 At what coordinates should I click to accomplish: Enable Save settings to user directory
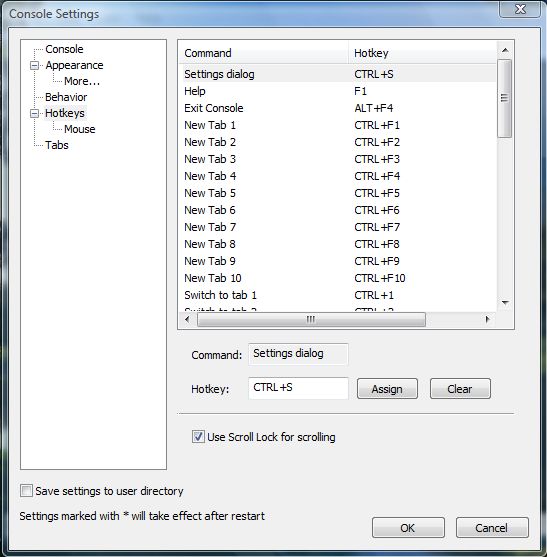(x=26, y=491)
